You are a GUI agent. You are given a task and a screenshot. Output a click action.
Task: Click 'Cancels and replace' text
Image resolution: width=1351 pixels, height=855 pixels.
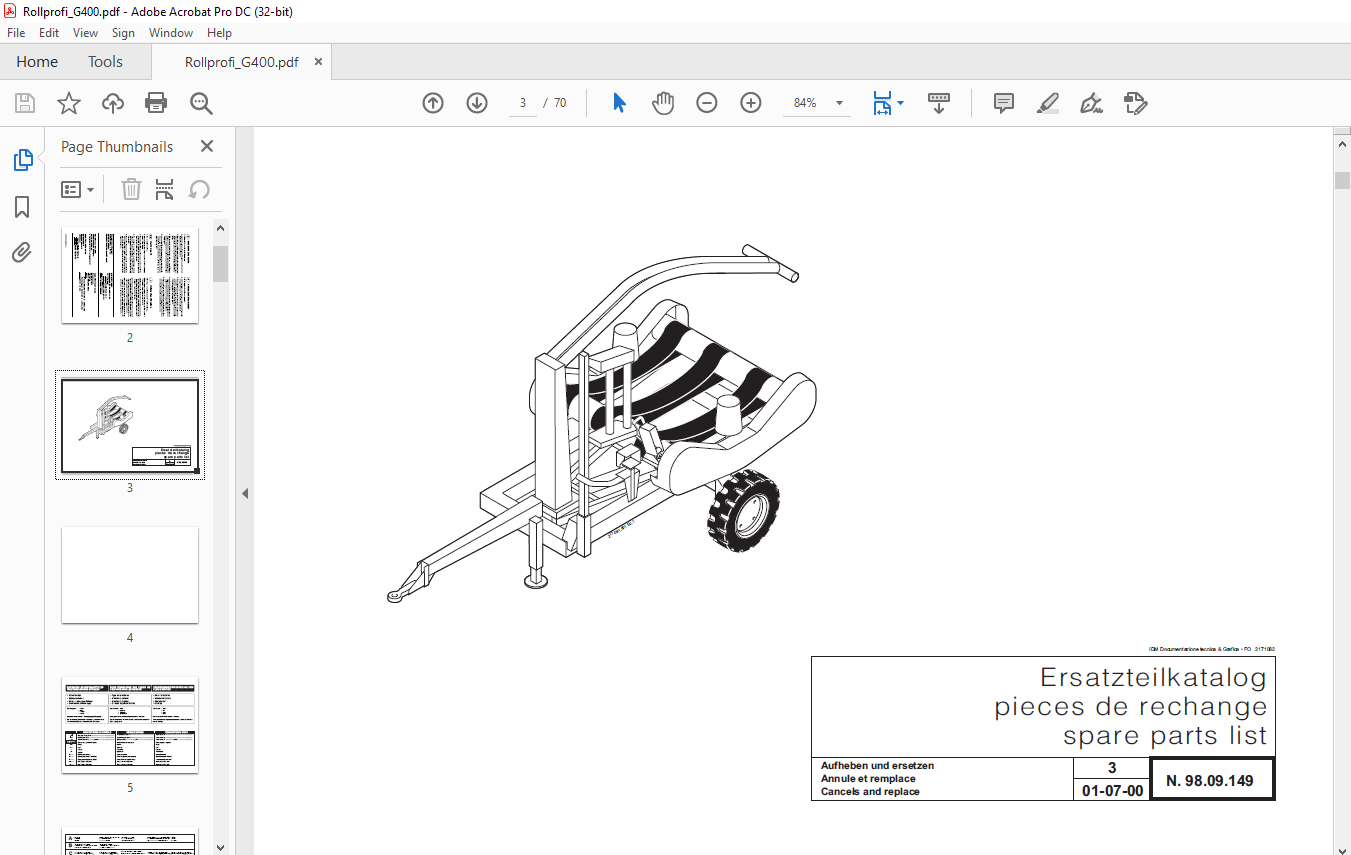pos(870,792)
